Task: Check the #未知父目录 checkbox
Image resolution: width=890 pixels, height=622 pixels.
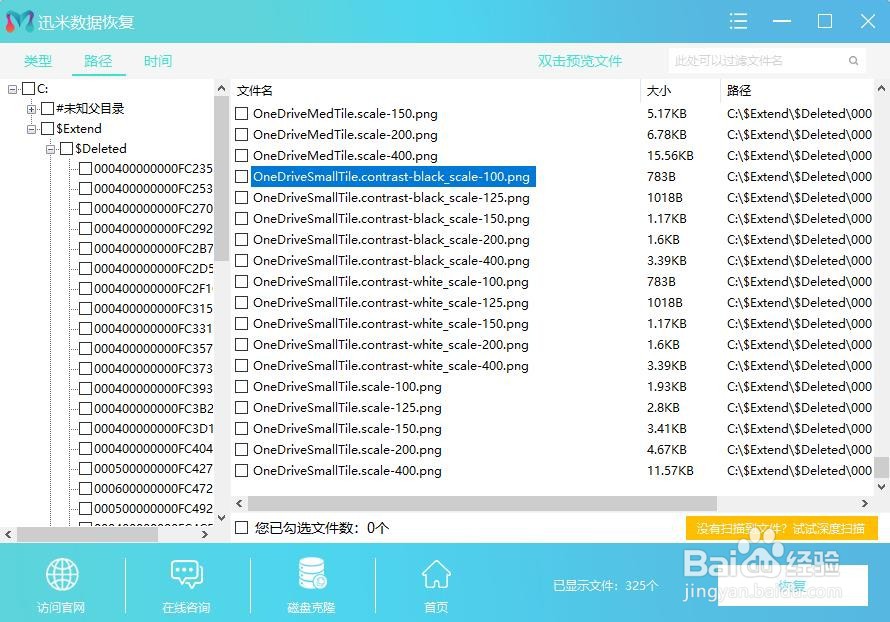Action: [48, 108]
